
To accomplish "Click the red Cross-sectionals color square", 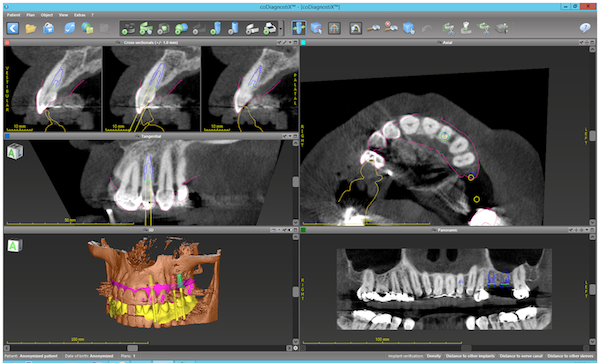I will tap(7, 42).
